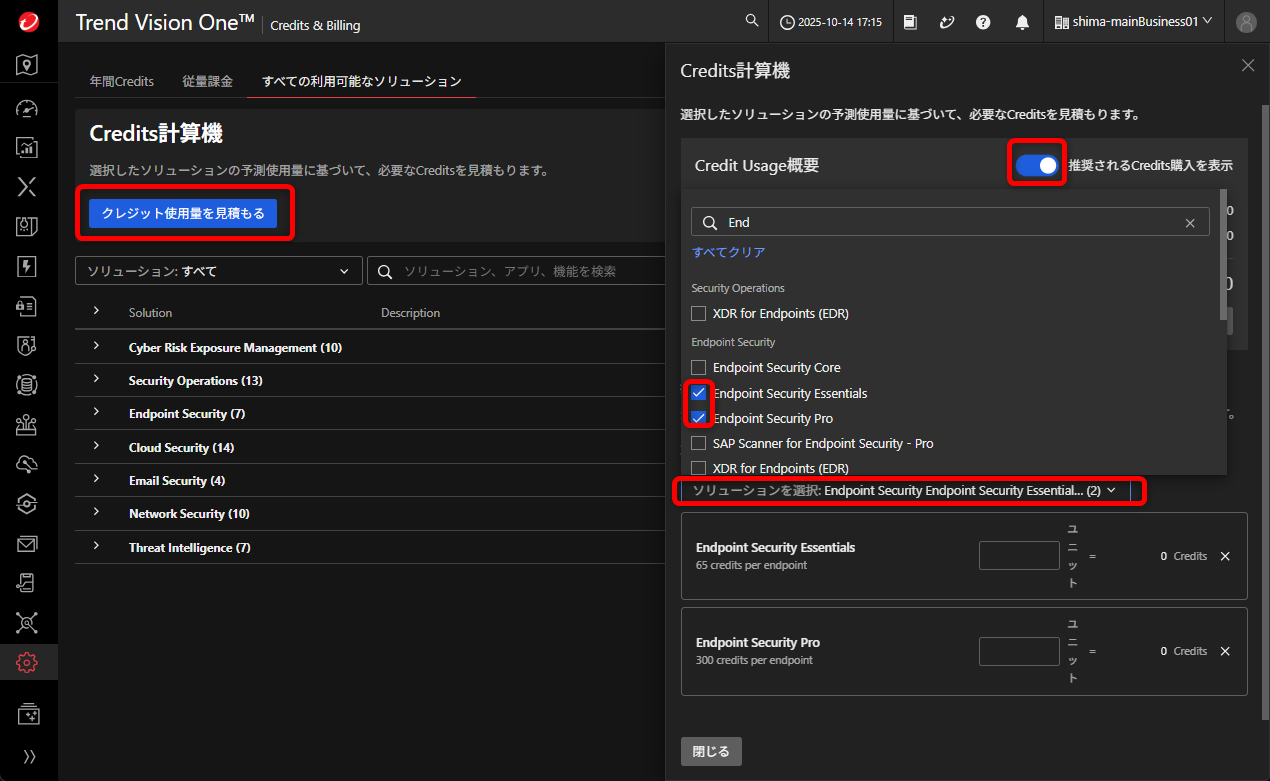This screenshot has width=1270, height=781.
Task: Toggle recommended Credits purchase display switch
Action: [x=1036, y=166]
